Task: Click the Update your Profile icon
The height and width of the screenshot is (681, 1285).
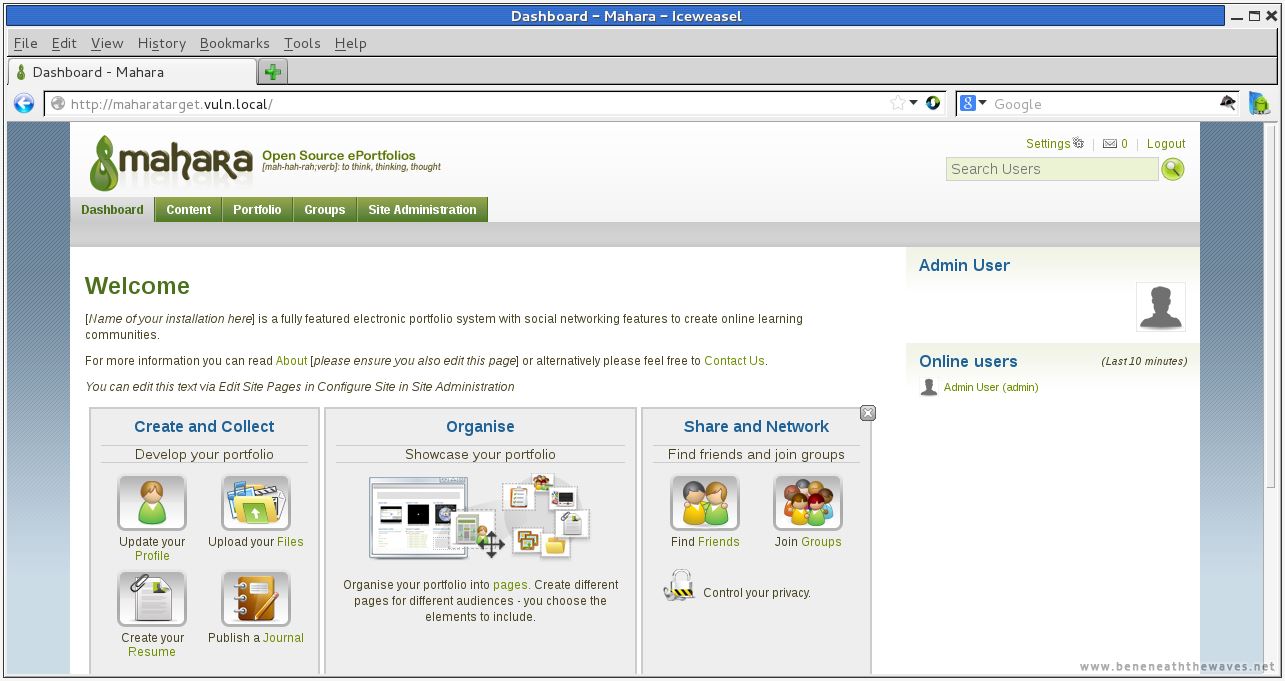Action: point(152,502)
